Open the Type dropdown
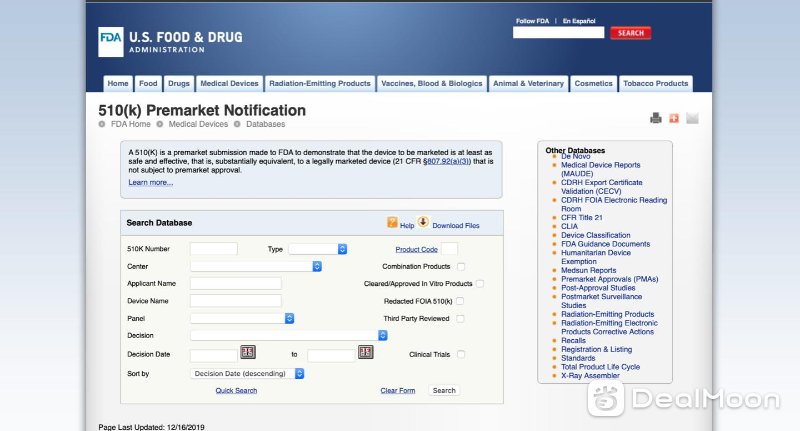 coord(318,249)
